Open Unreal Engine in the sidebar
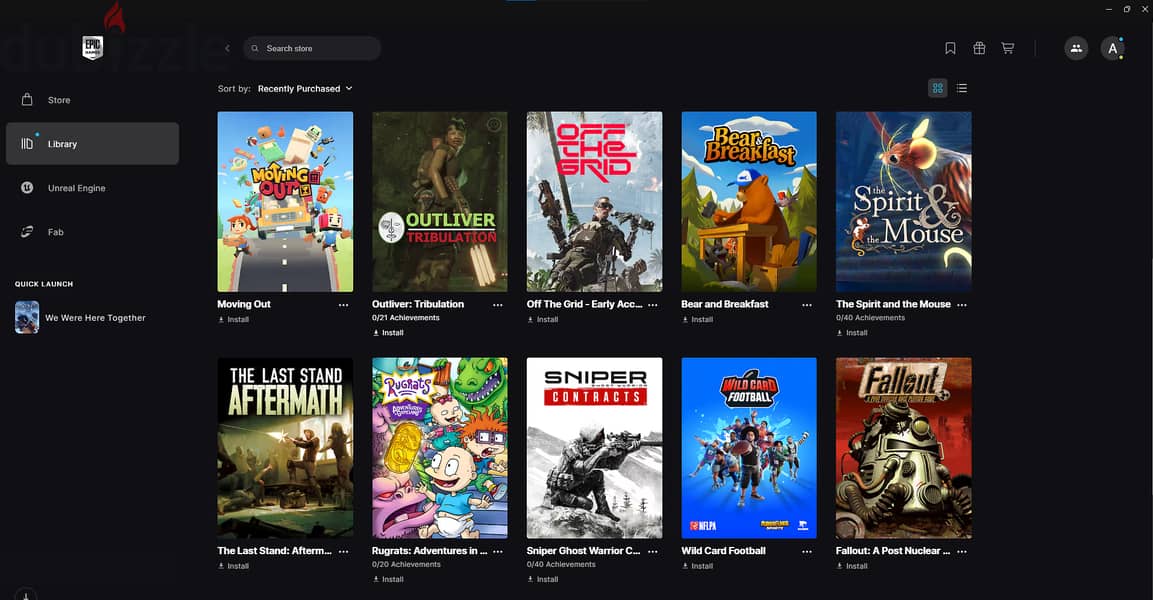1153x600 pixels. pos(92,188)
